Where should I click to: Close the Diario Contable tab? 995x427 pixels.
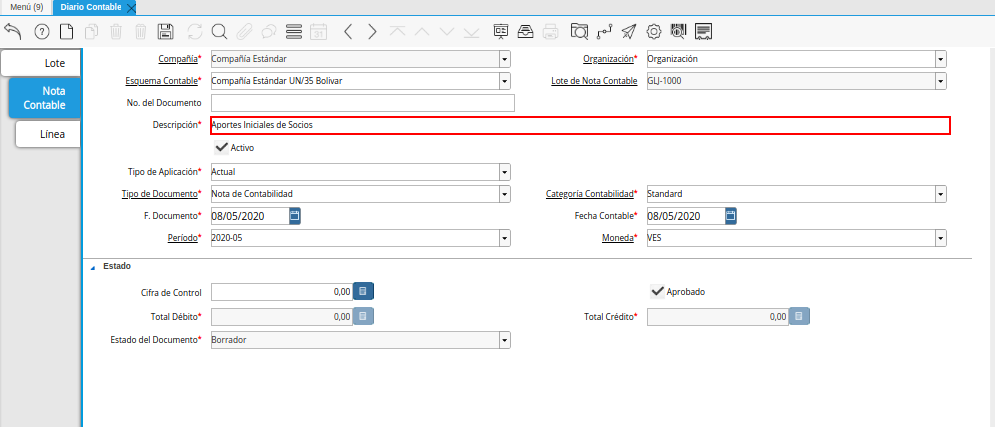(x=131, y=8)
